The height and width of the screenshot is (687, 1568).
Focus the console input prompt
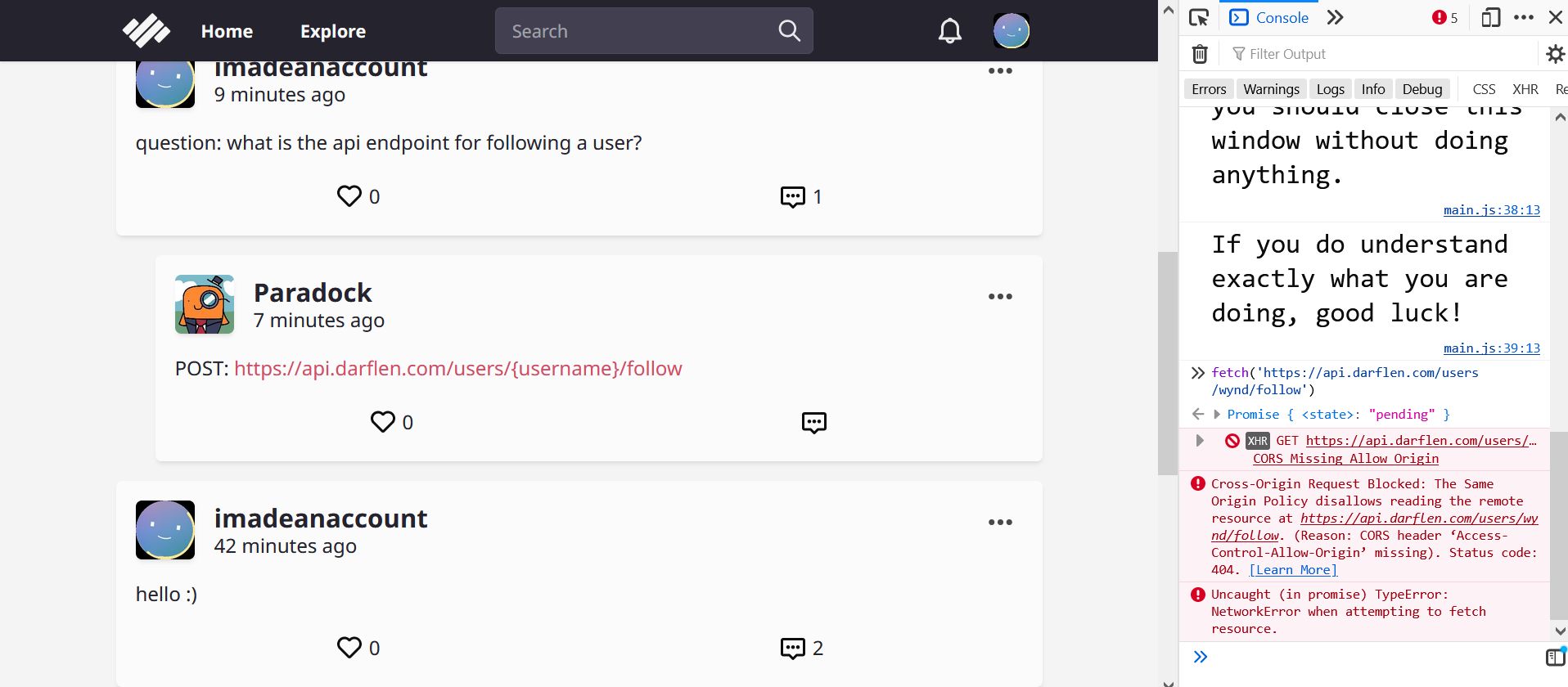tap(1375, 657)
